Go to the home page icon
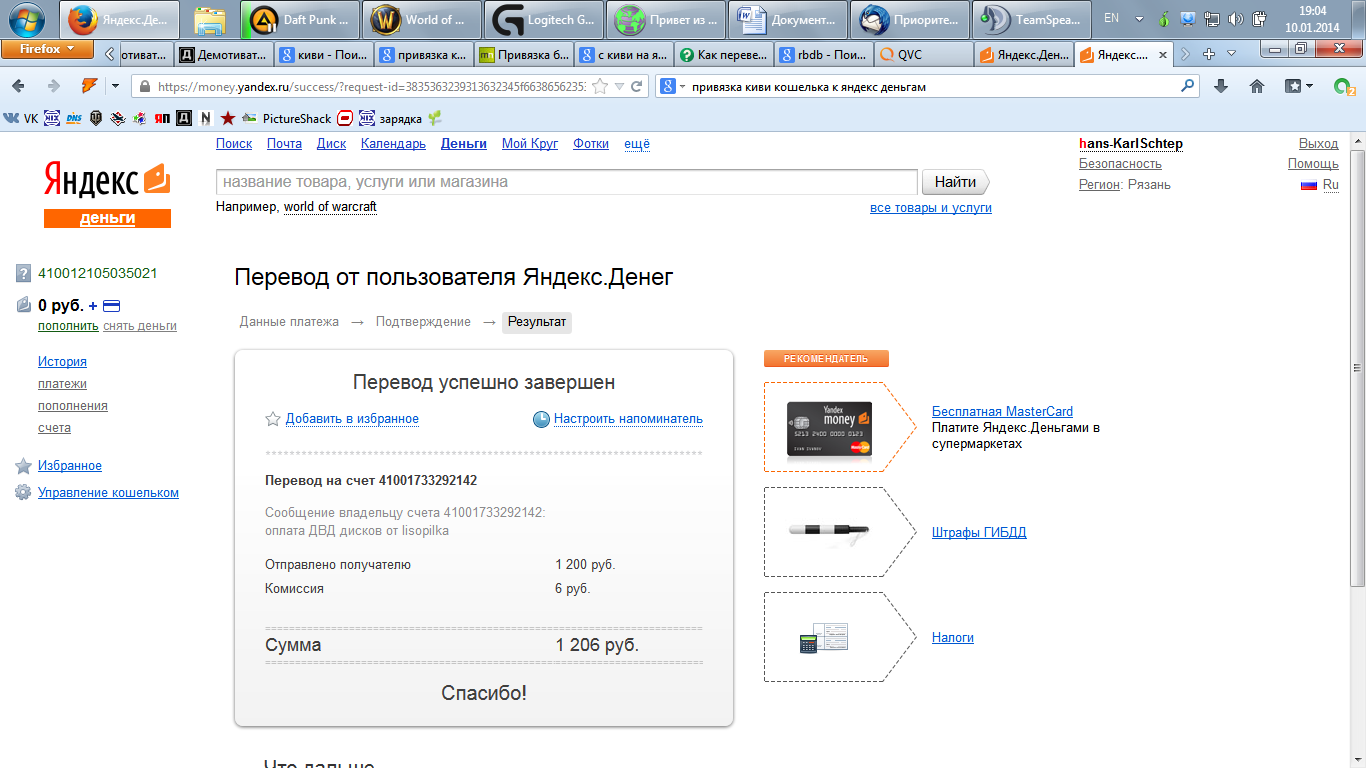 click(x=1257, y=86)
